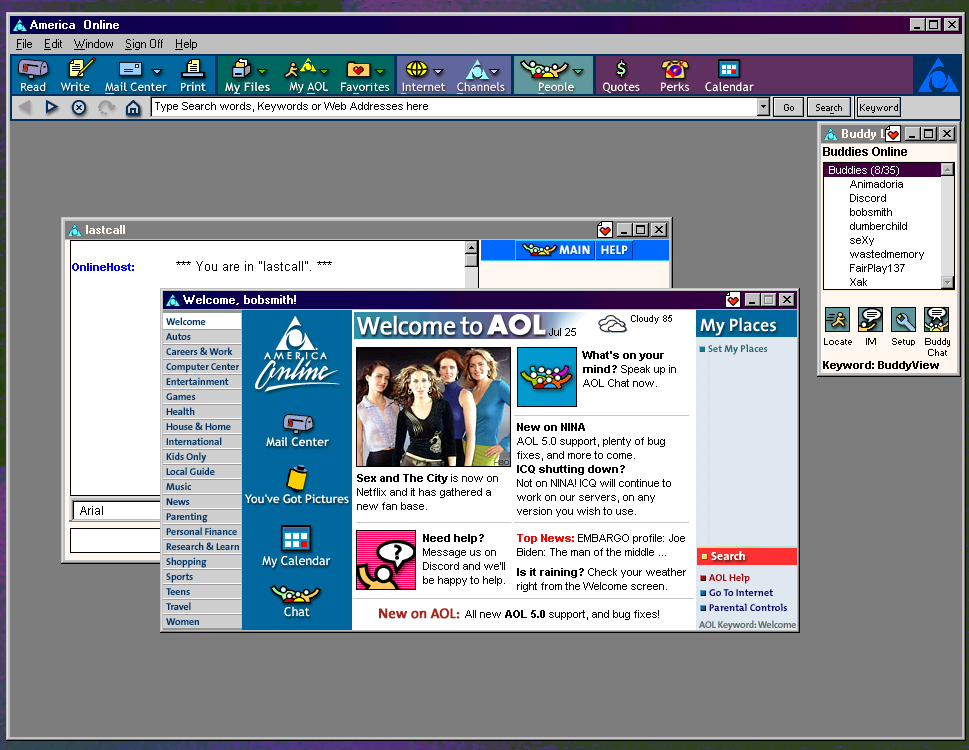Click the browser Back arrow

[25, 107]
